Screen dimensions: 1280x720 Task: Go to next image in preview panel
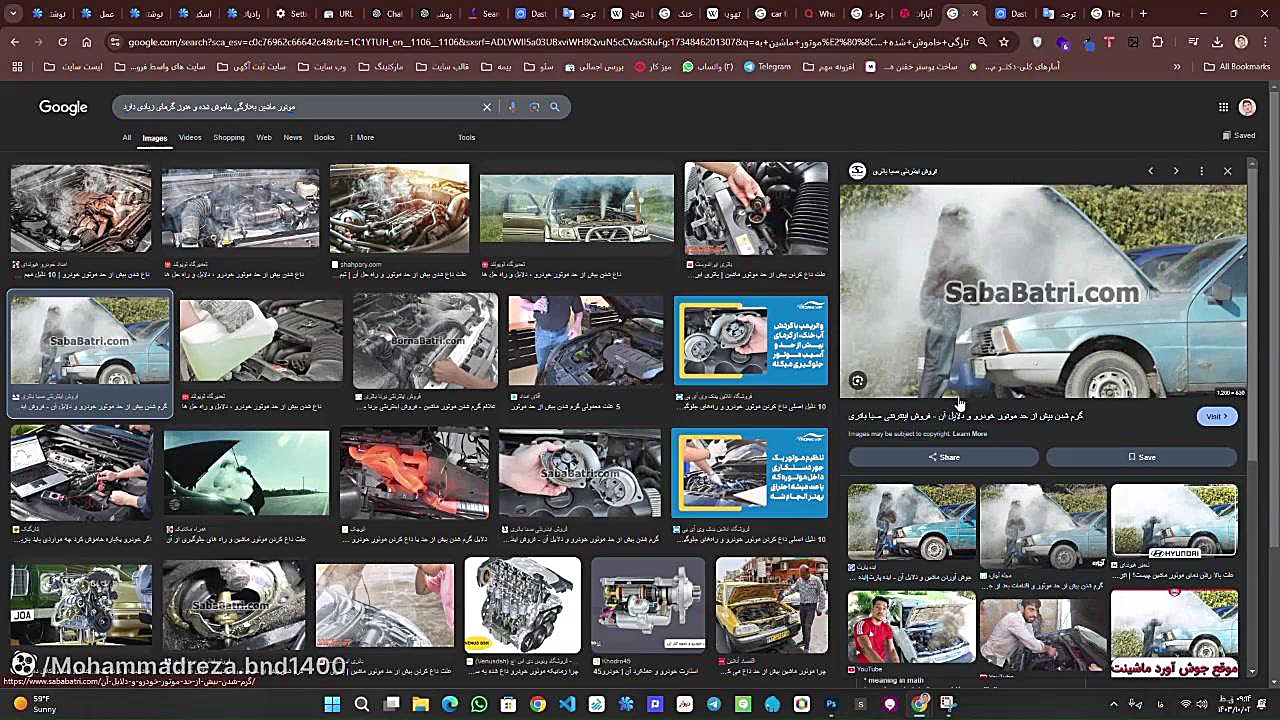pos(1176,171)
